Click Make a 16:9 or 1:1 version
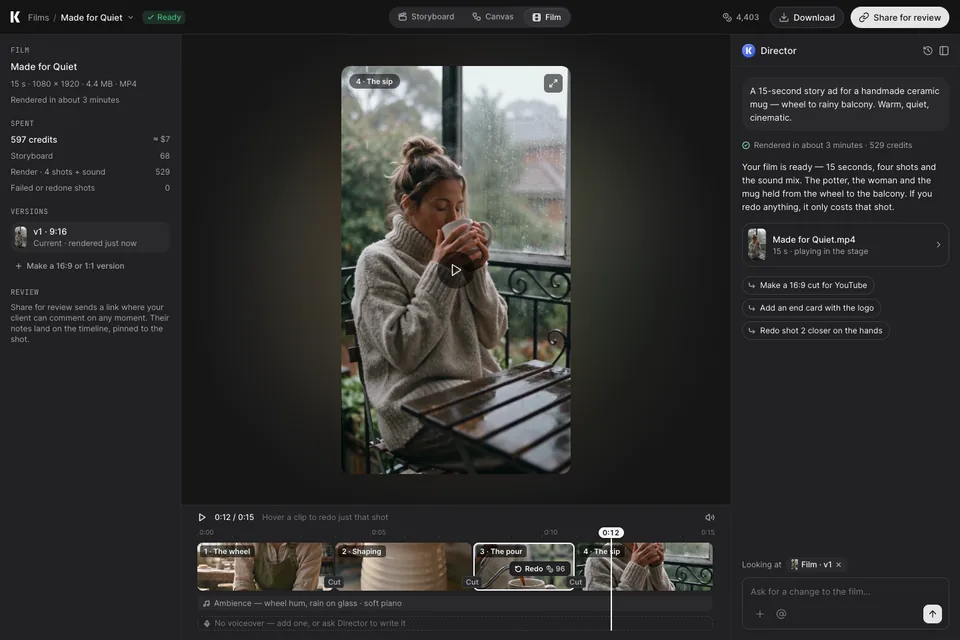Viewport: 960px width, 640px height. 69,266
